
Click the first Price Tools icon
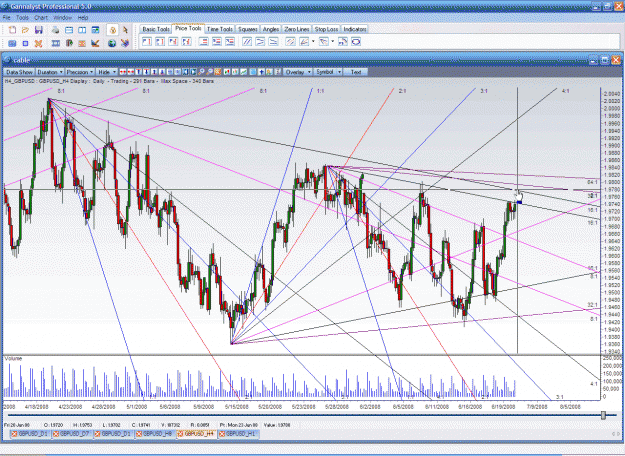pyautogui.click(x=147, y=41)
